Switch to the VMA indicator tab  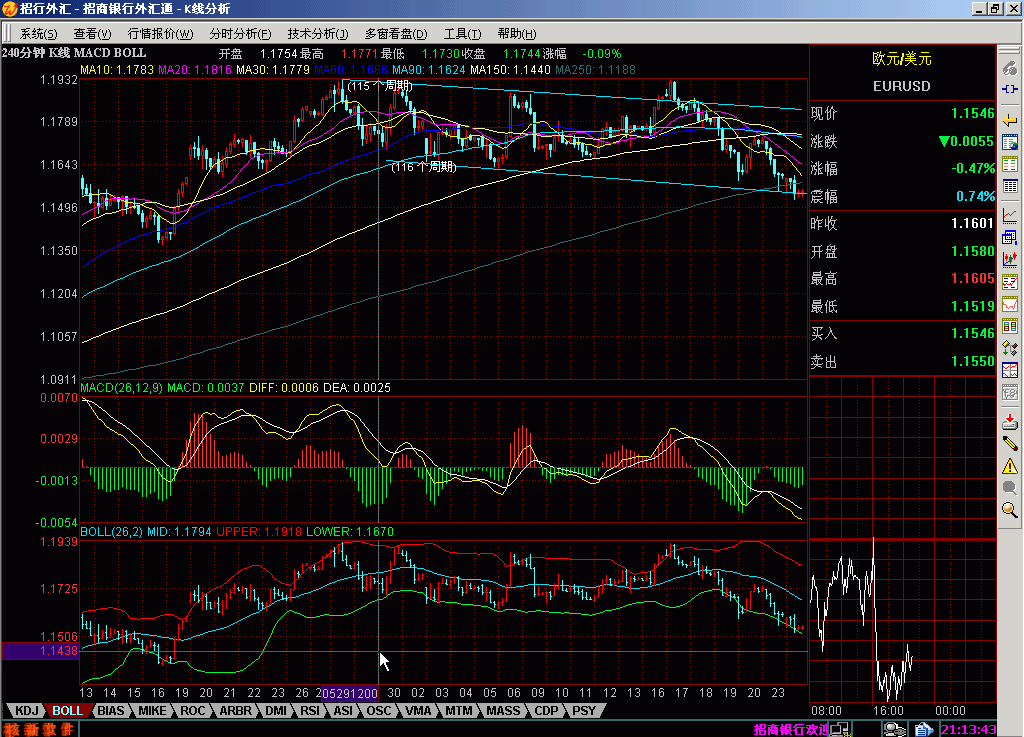coord(417,711)
